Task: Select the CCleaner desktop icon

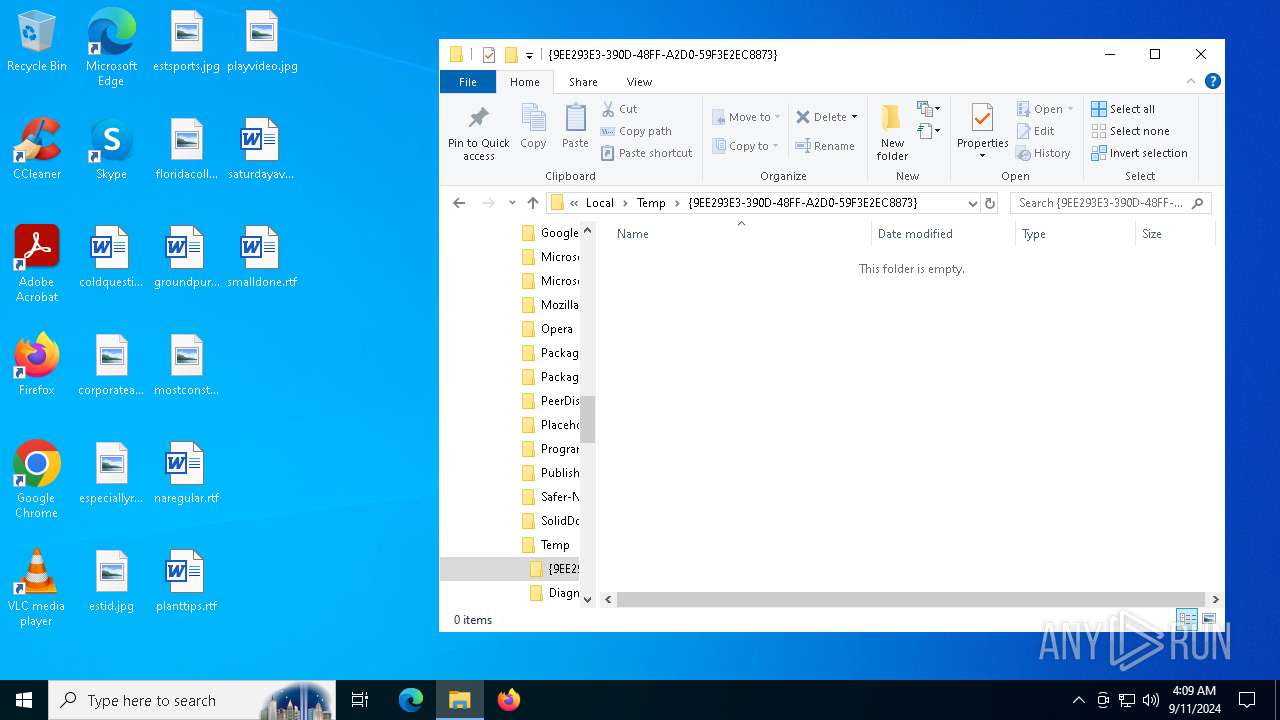Action: 36,149
